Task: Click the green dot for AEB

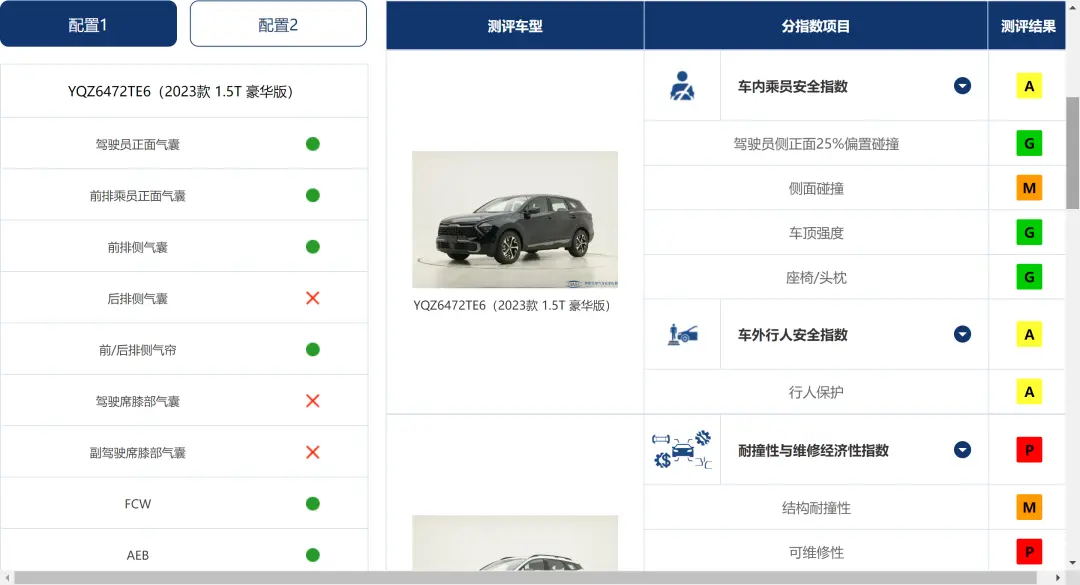Action: [x=313, y=555]
